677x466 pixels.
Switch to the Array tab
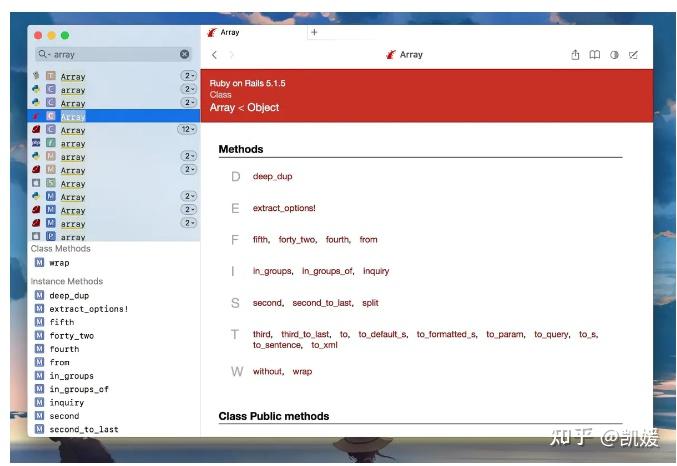255,32
